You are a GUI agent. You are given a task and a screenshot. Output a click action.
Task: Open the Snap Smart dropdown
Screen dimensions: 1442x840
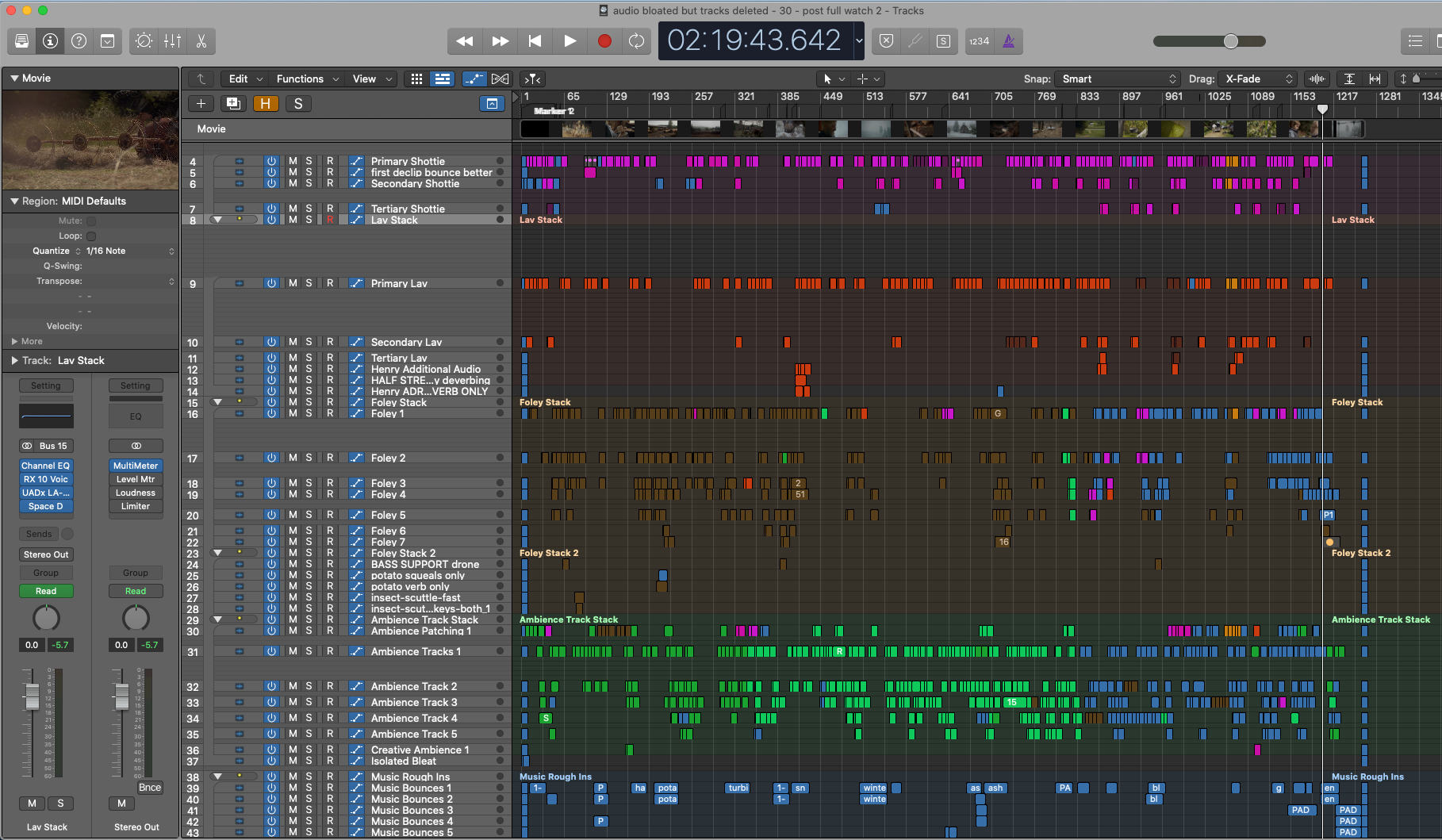point(1118,79)
